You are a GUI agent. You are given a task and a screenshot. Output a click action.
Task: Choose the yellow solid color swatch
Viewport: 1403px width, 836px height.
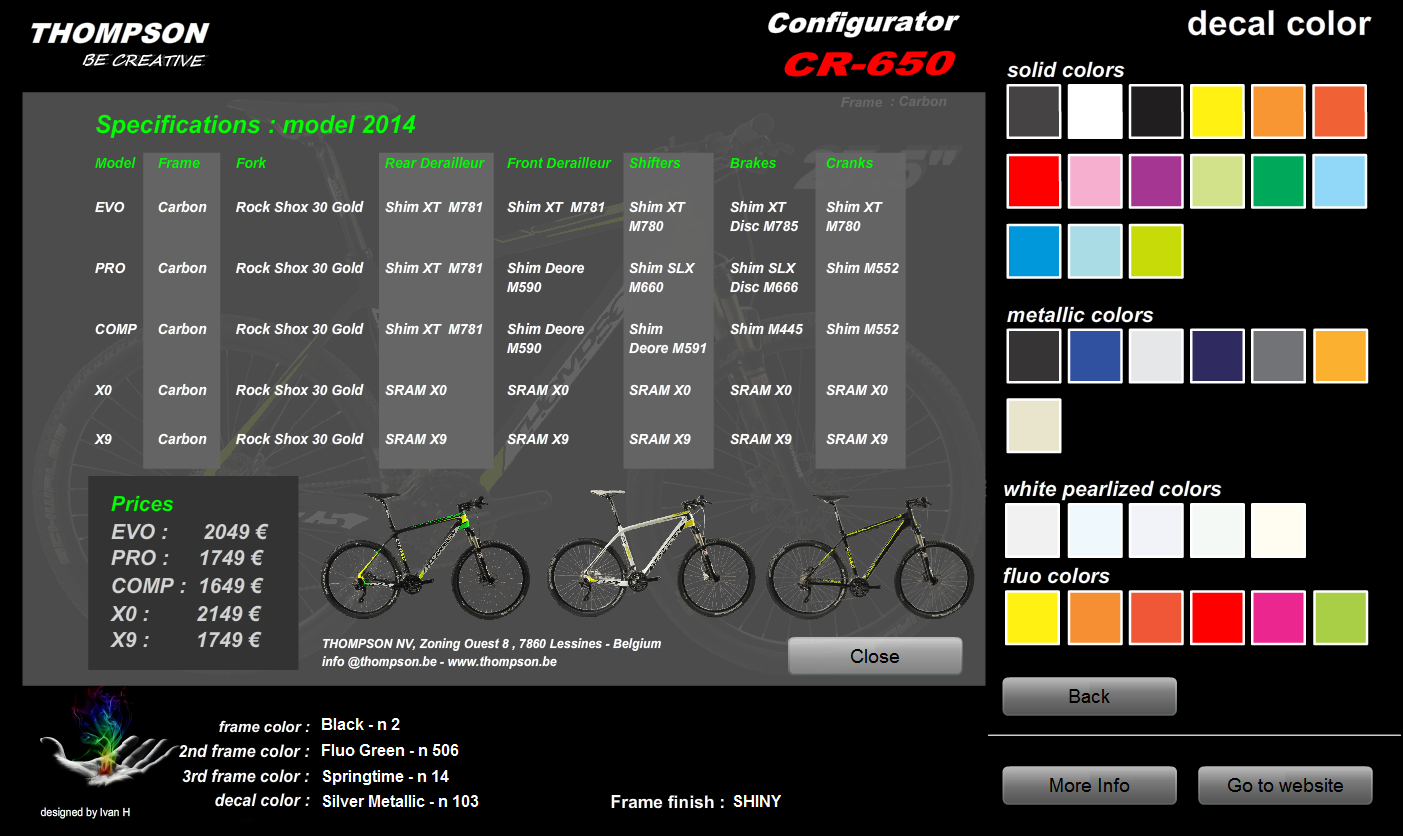tap(1217, 111)
